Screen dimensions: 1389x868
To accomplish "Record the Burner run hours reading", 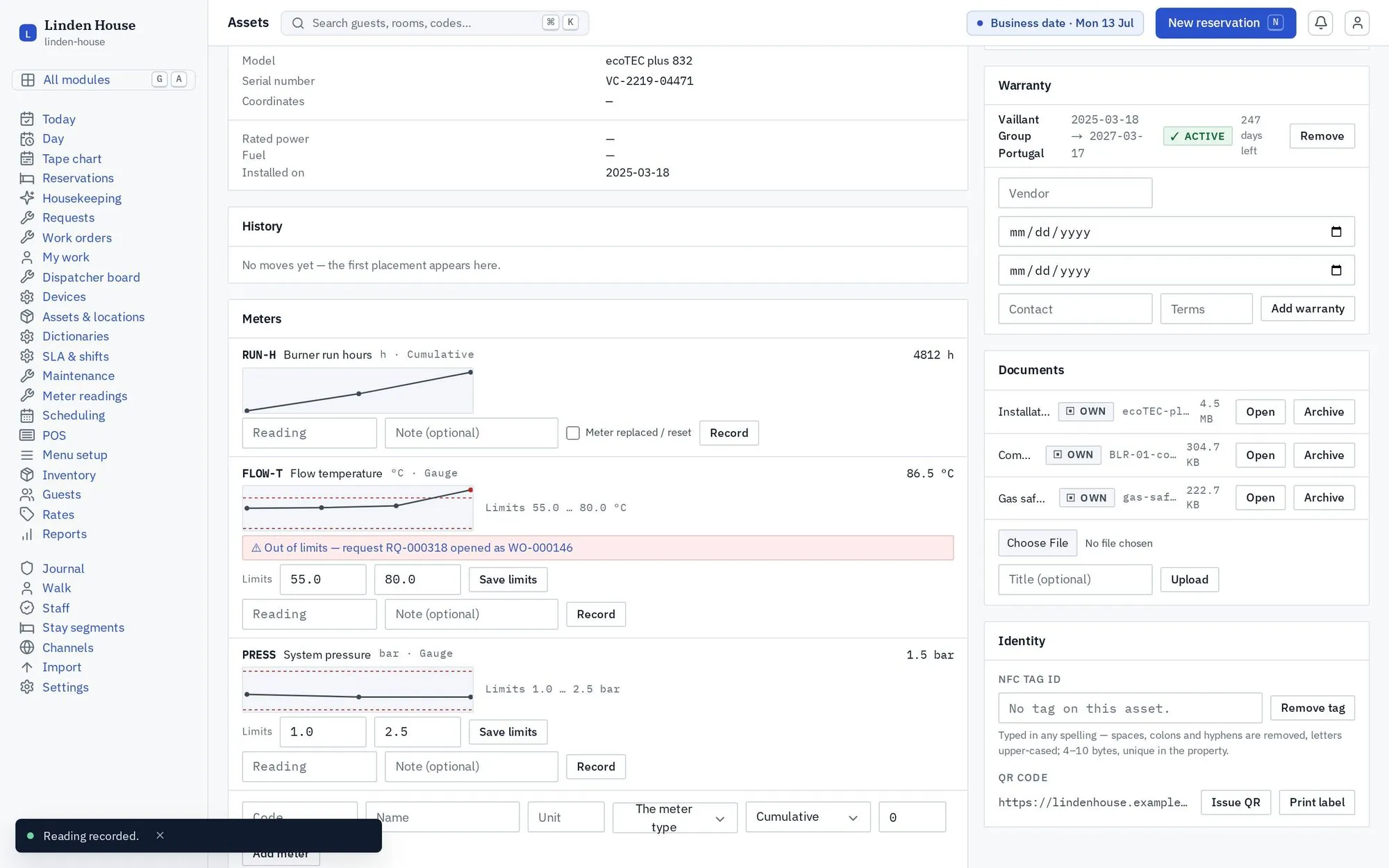I will click(729, 433).
